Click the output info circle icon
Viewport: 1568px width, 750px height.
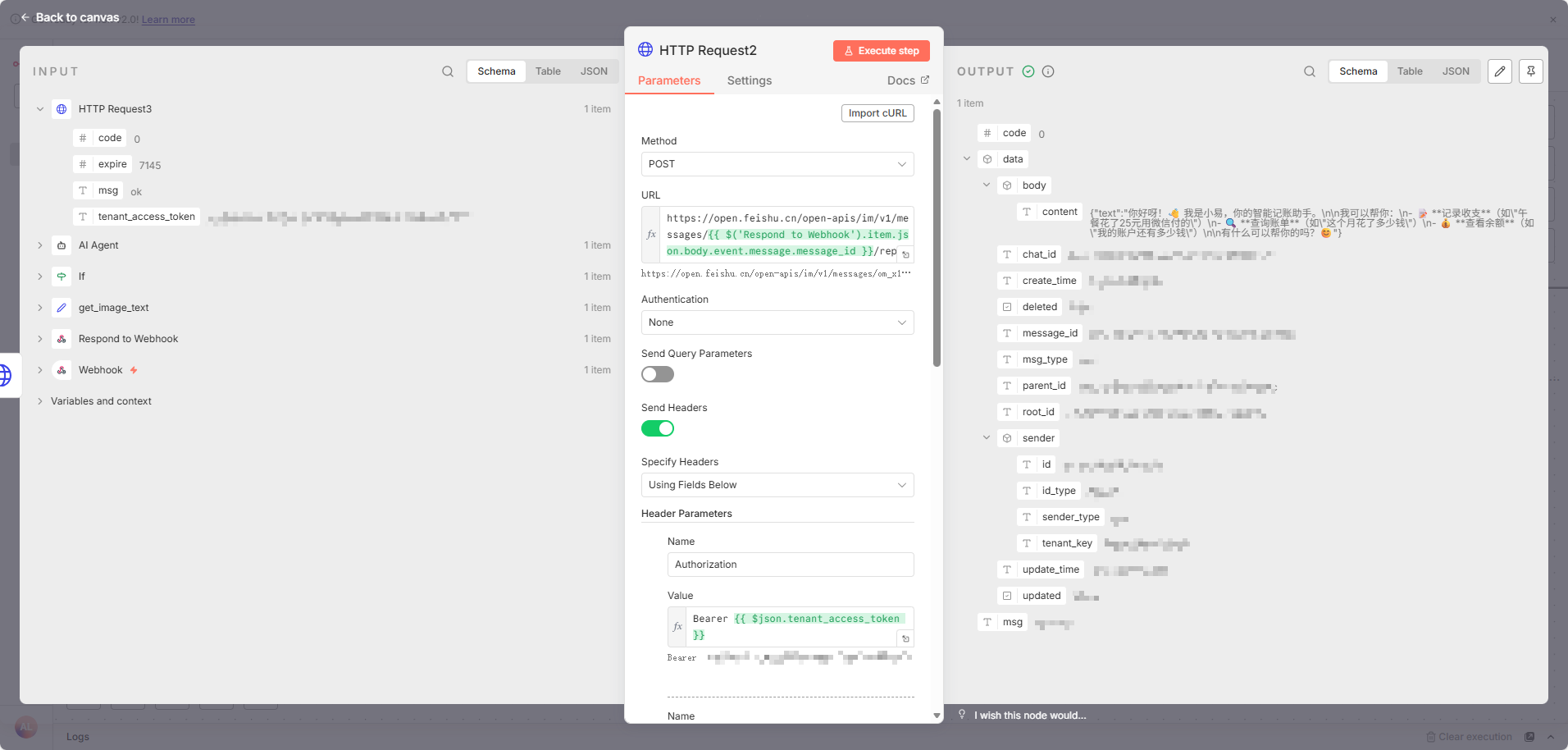click(x=1048, y=71)
